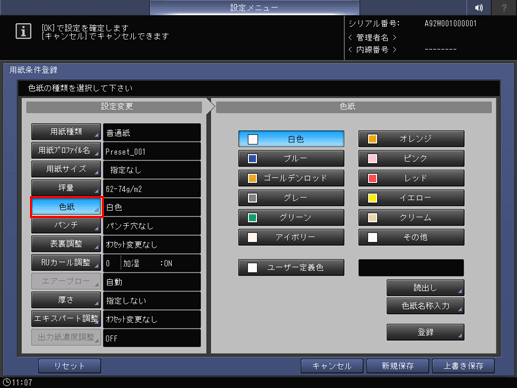Click OFF output density value
The image size is (517, 388).
click(152, 338)
